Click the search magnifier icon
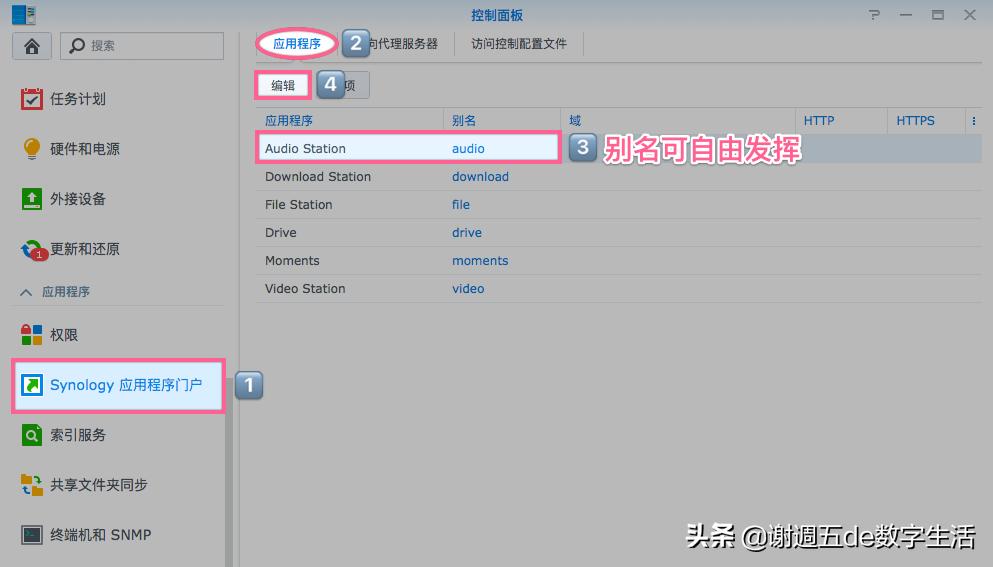Screen dimensions: 993x567 coord(77,46)
